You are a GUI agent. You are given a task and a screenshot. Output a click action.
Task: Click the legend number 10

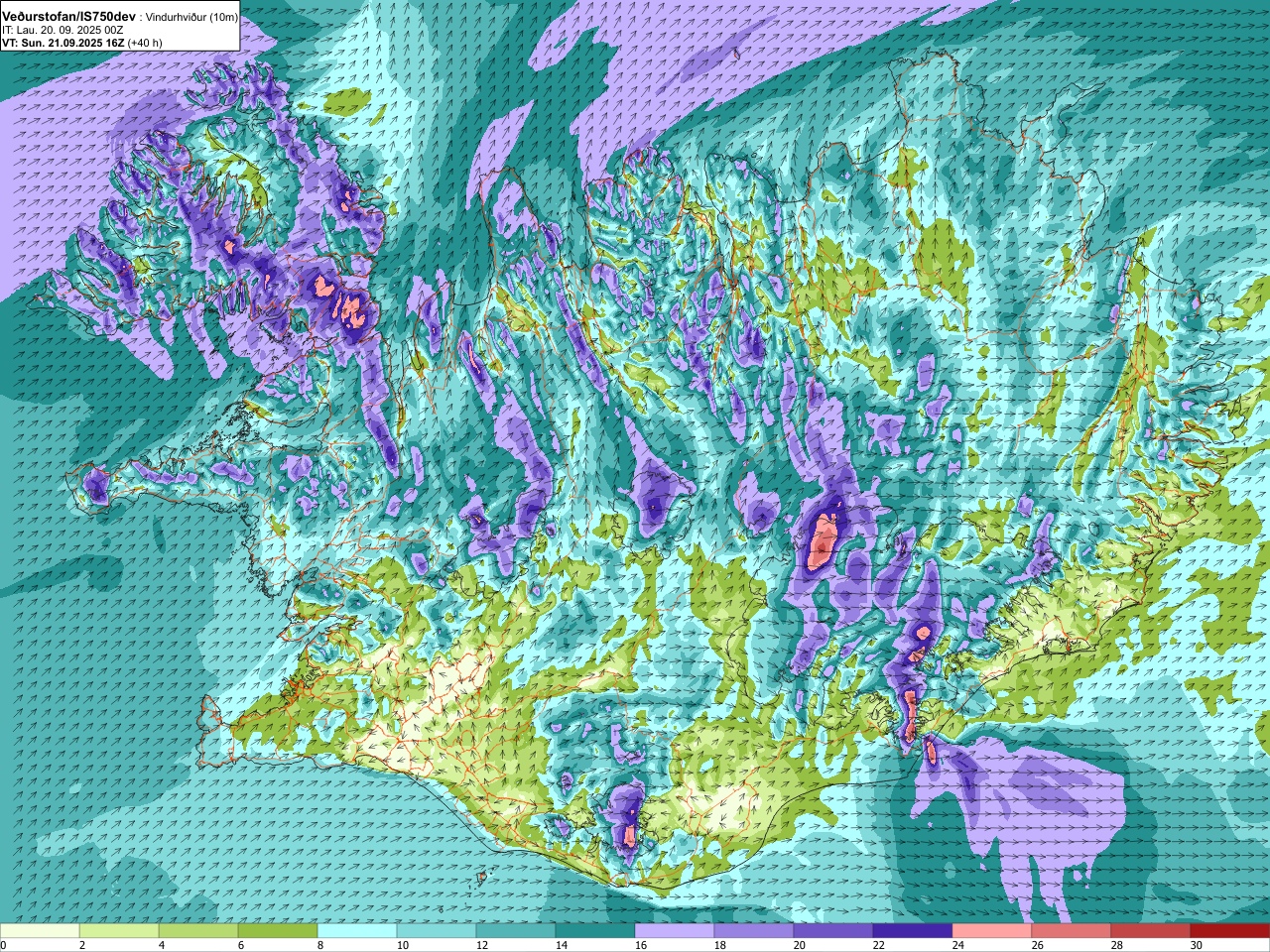click(403, 945)
